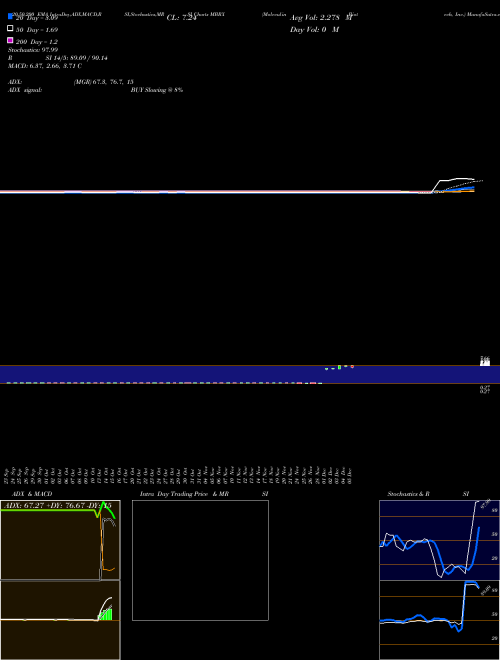Open the empty Intra Day Trading Price chart
The width and height of the screenshot is (500, 660).
[200, 560]
